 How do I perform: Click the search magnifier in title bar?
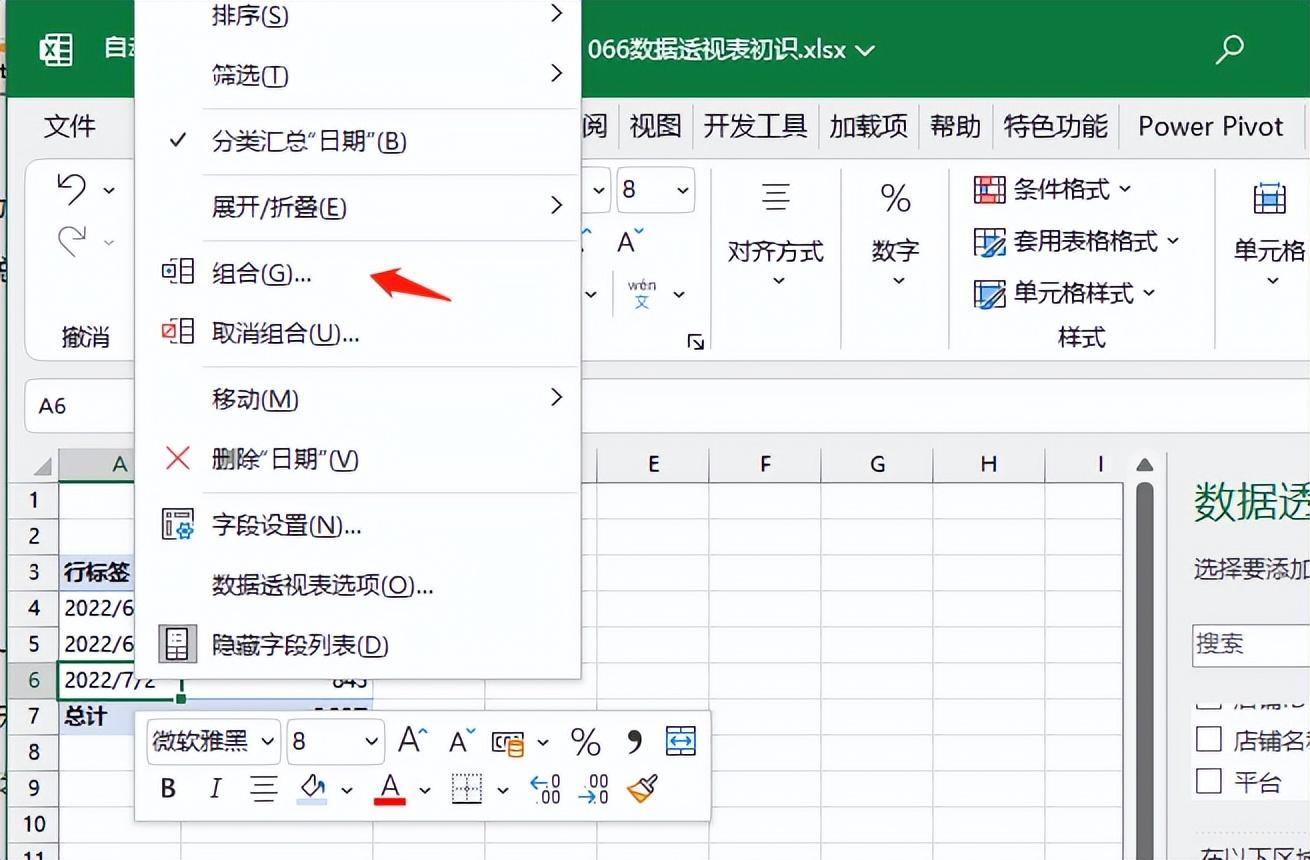click(x=1229, y=49)
